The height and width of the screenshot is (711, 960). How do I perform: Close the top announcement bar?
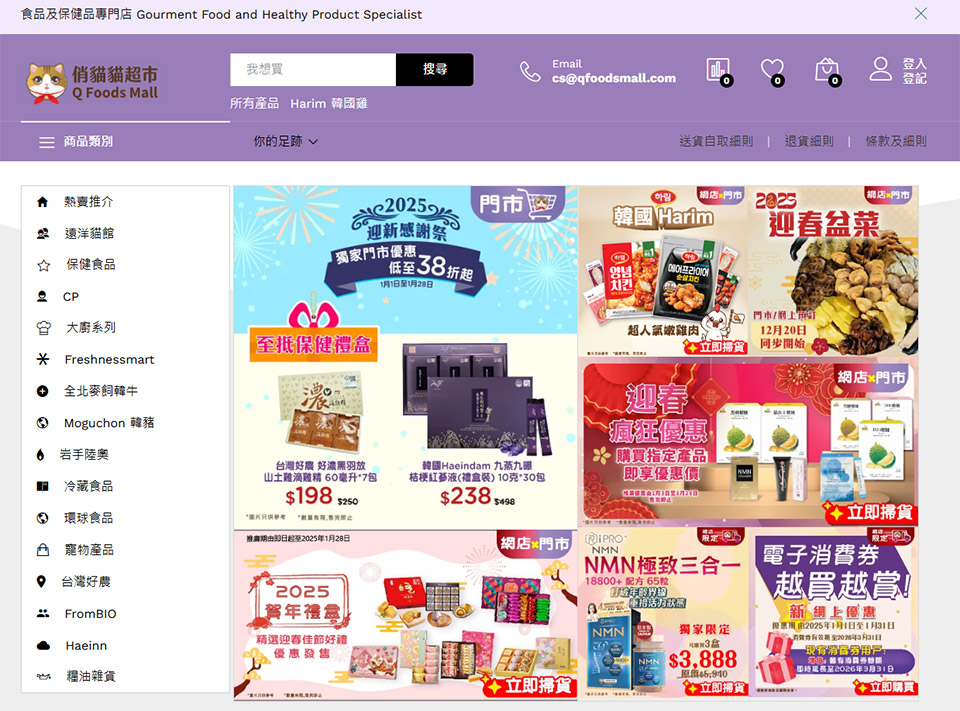coord(921,14)
